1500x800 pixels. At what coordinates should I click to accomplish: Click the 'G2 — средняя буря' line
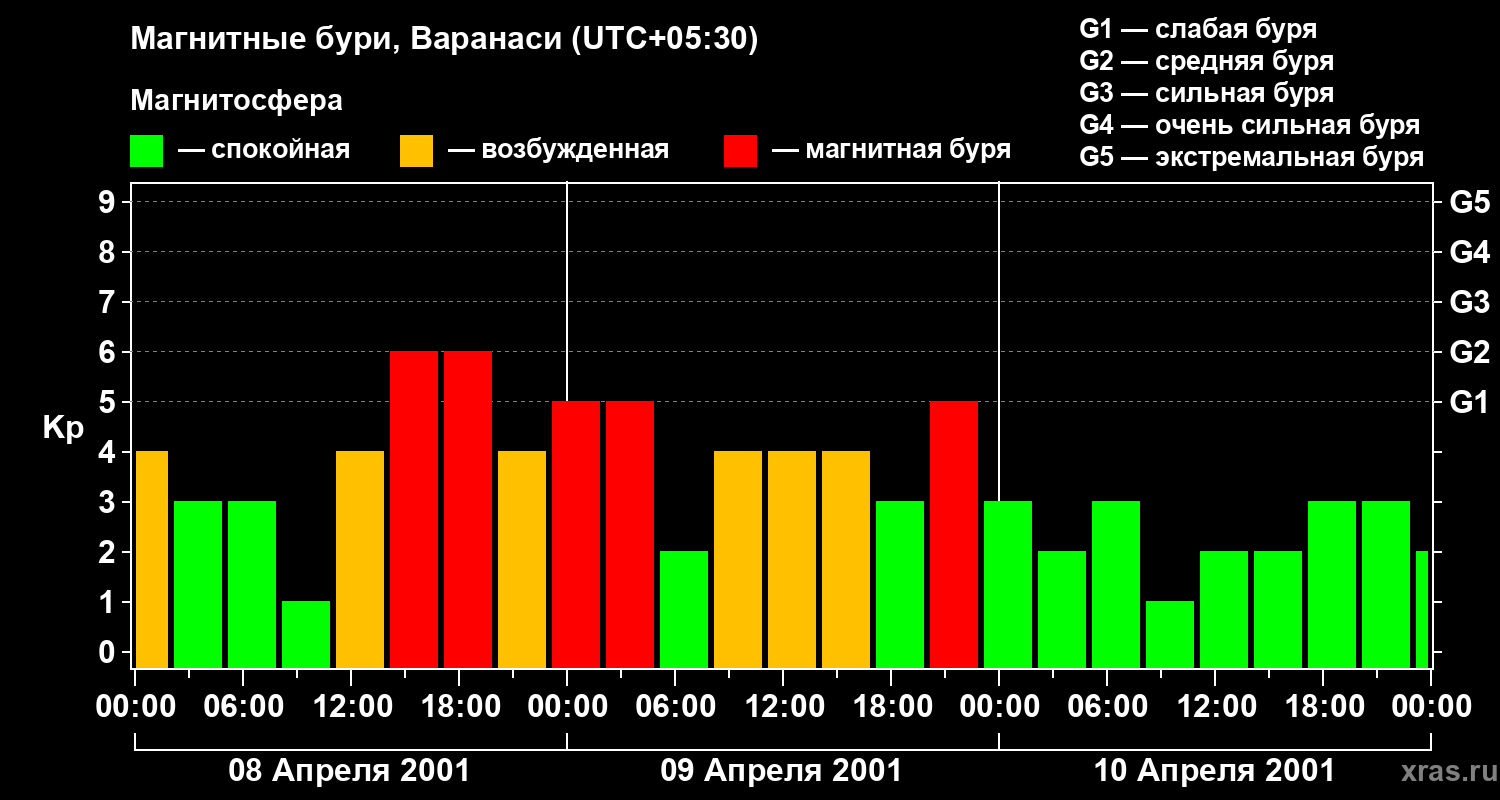pyautogui.click(x=1206, y=61)
